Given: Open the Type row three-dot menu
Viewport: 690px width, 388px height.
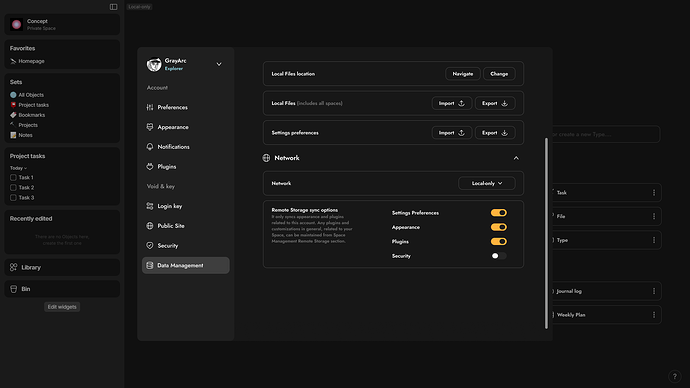Looking at the screenshot, I should 654,240.
